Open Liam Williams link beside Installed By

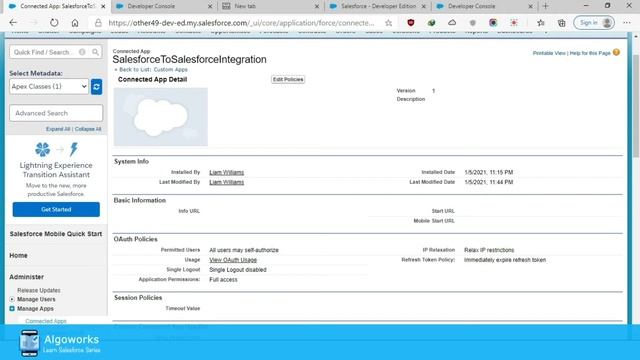coord(227,172)
